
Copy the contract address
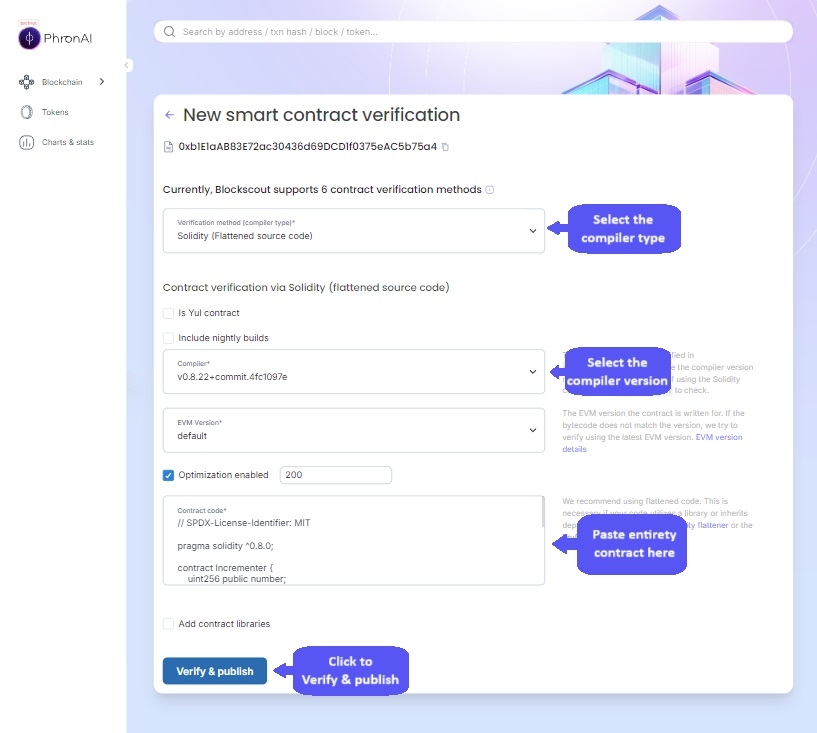445,147
